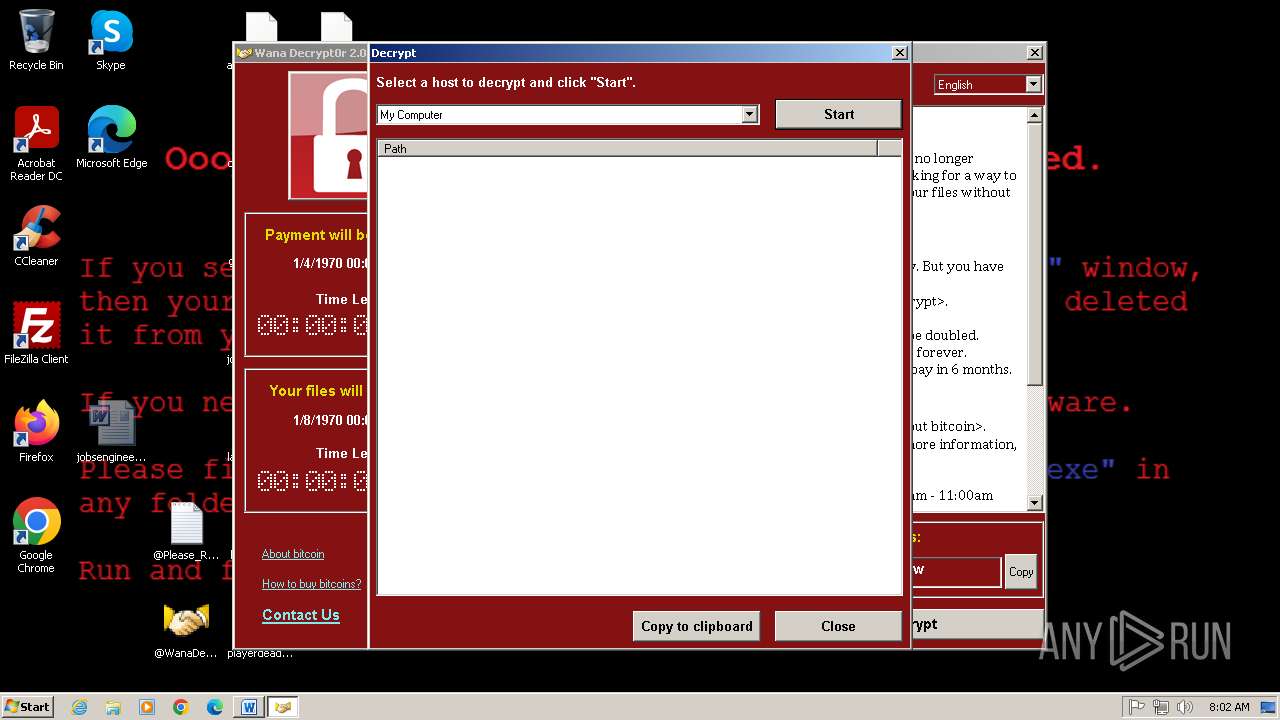
Task: Click the Edge icon in taskbar
Action: pyautogui.click(x=215, y=707)
